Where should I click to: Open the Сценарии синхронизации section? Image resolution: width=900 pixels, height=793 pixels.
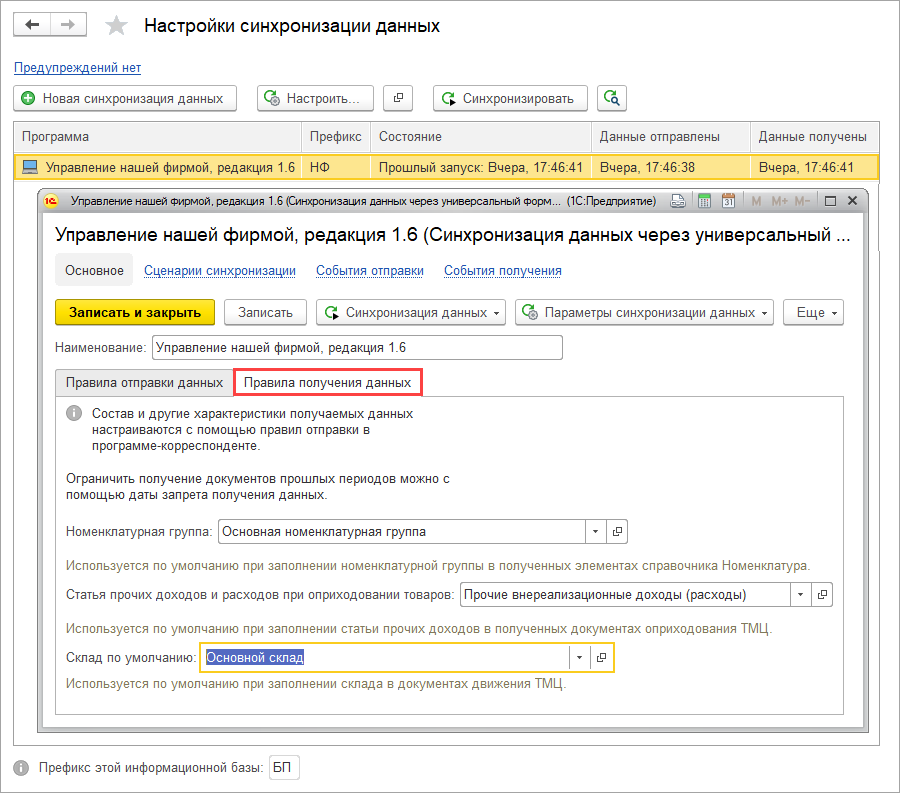click(220, 270)
